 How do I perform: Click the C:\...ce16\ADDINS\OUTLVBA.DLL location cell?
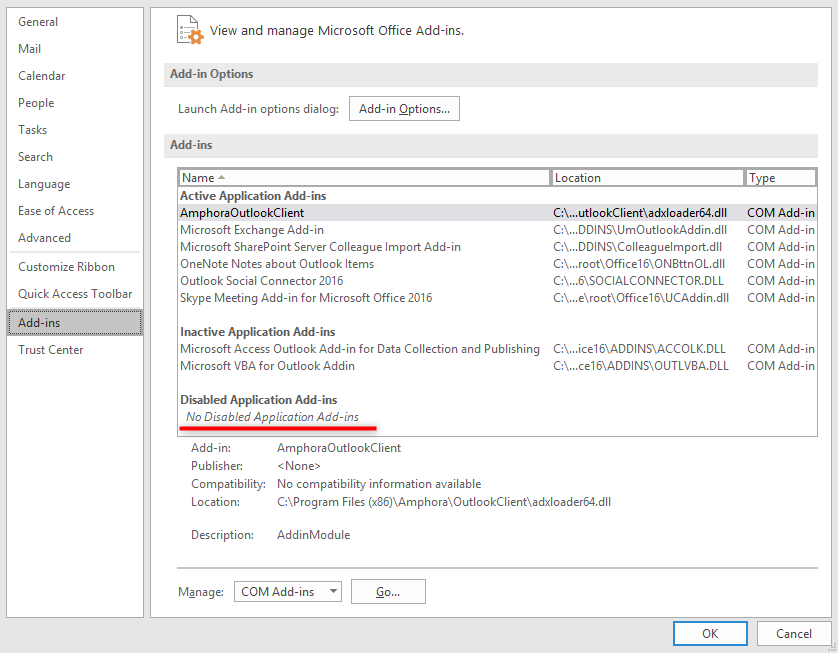tap(641, 366)
